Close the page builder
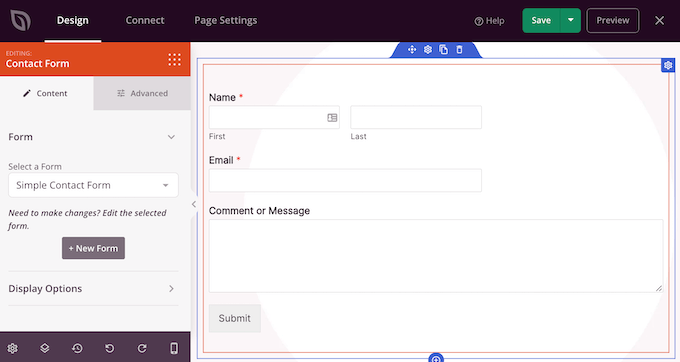The width and height of the screenshot is (680, 362). pos(660,20)
